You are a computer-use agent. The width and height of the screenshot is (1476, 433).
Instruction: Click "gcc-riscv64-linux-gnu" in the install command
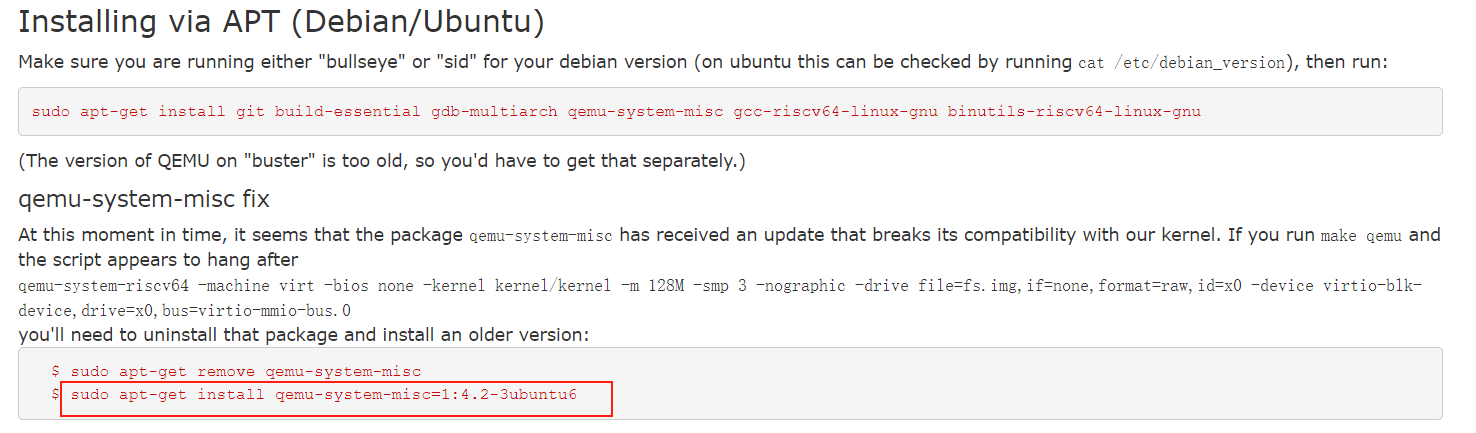click(836, 111)
